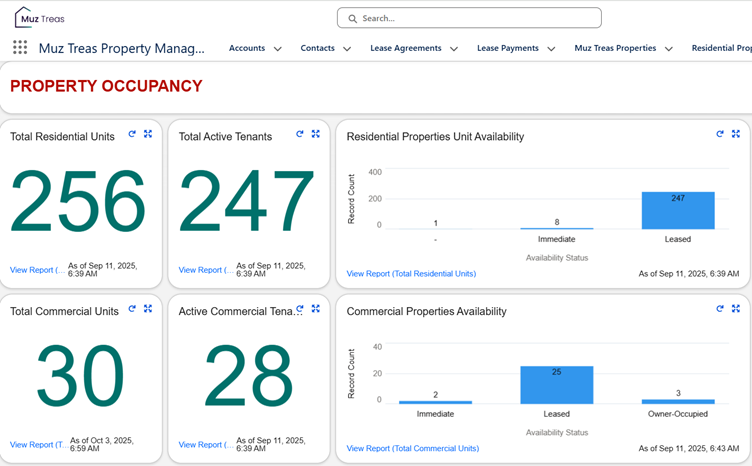The image size is (752, 466).
Task: Click the Leased bar in Commercial chart
Action: 556,385
